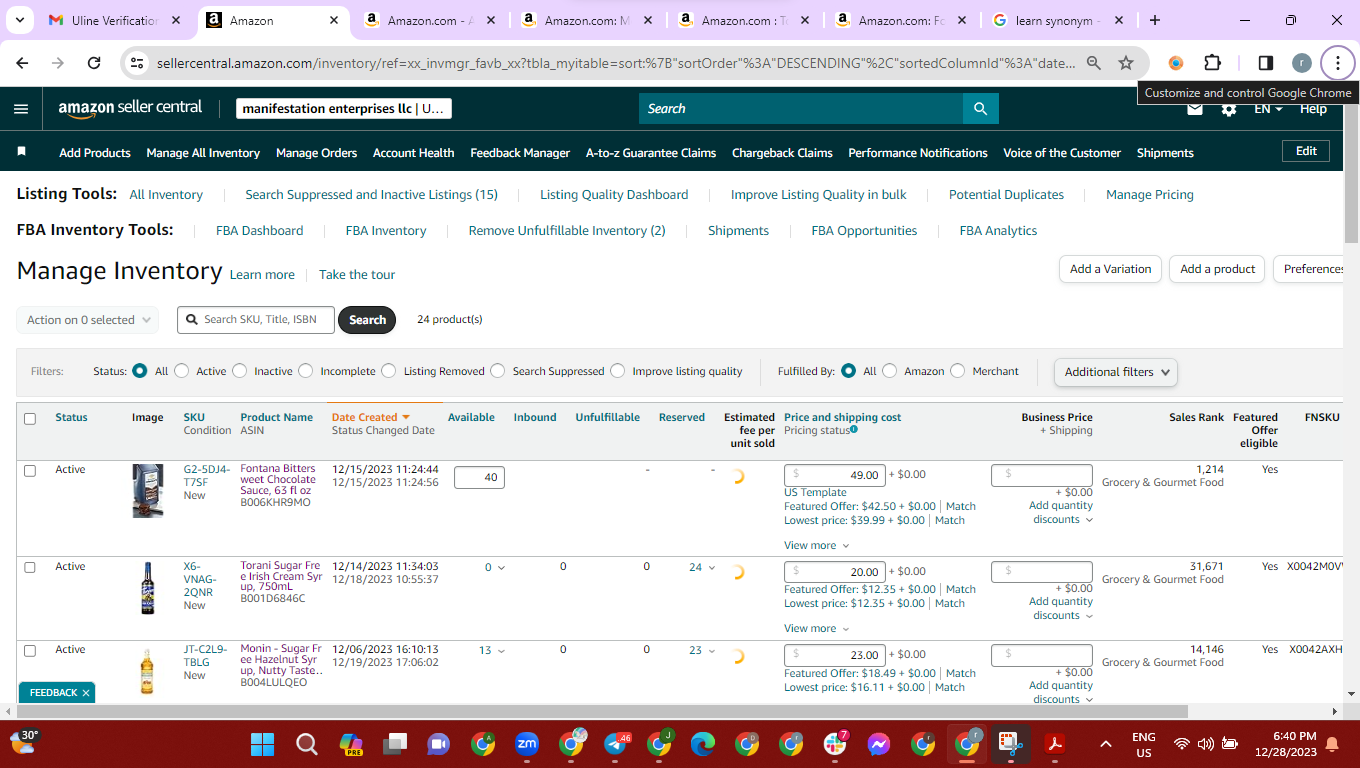The image size is (1360, 768).
Task: Open Account Health in the navigation bar
Action: [x=413, y=153]
